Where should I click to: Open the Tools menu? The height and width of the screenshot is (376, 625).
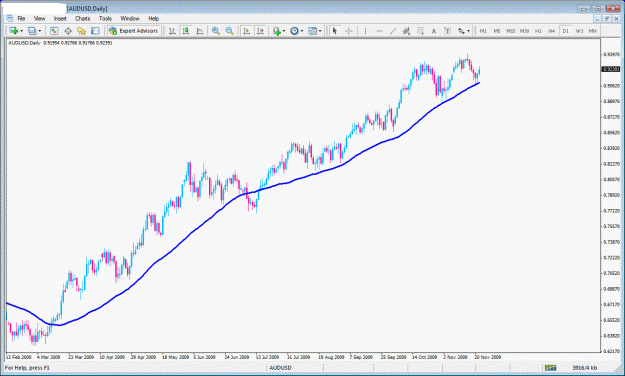(105, 18)
